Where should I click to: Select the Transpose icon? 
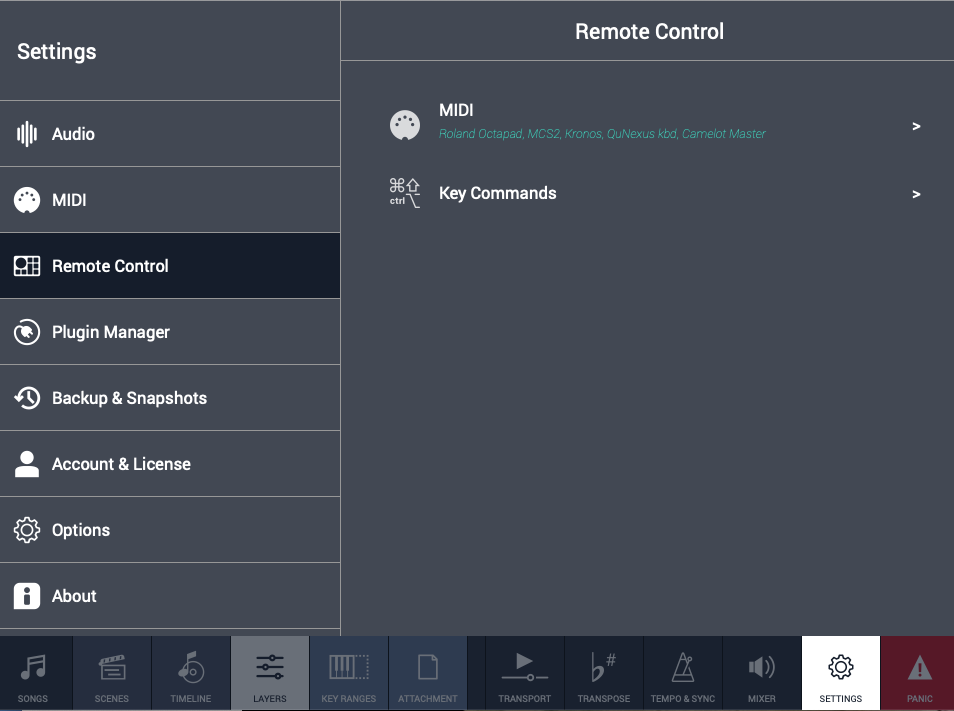tap(603, 672)
